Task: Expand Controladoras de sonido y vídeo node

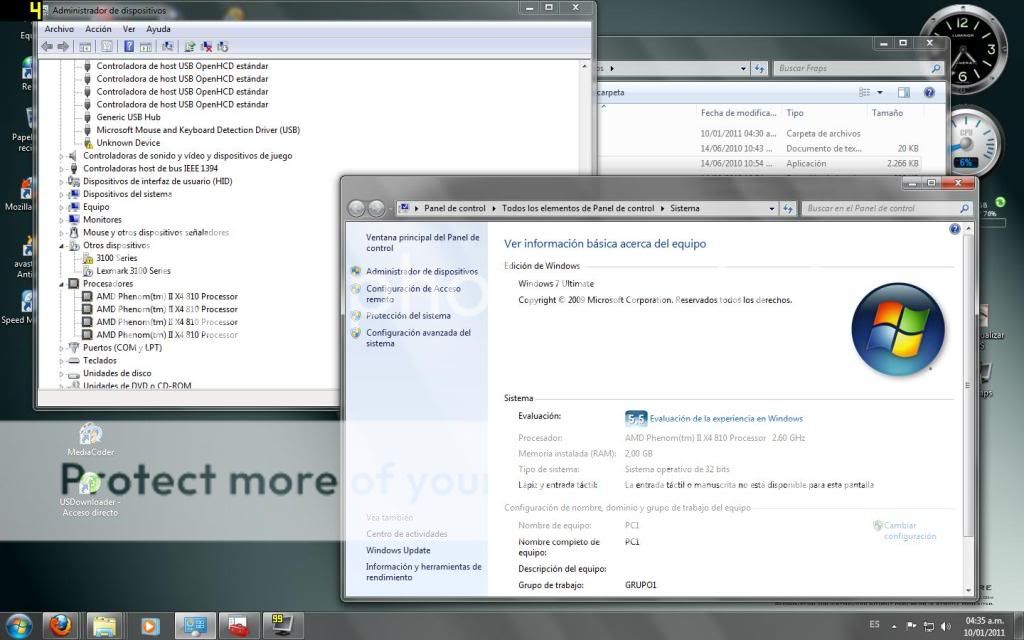Action: click(62, 156)
